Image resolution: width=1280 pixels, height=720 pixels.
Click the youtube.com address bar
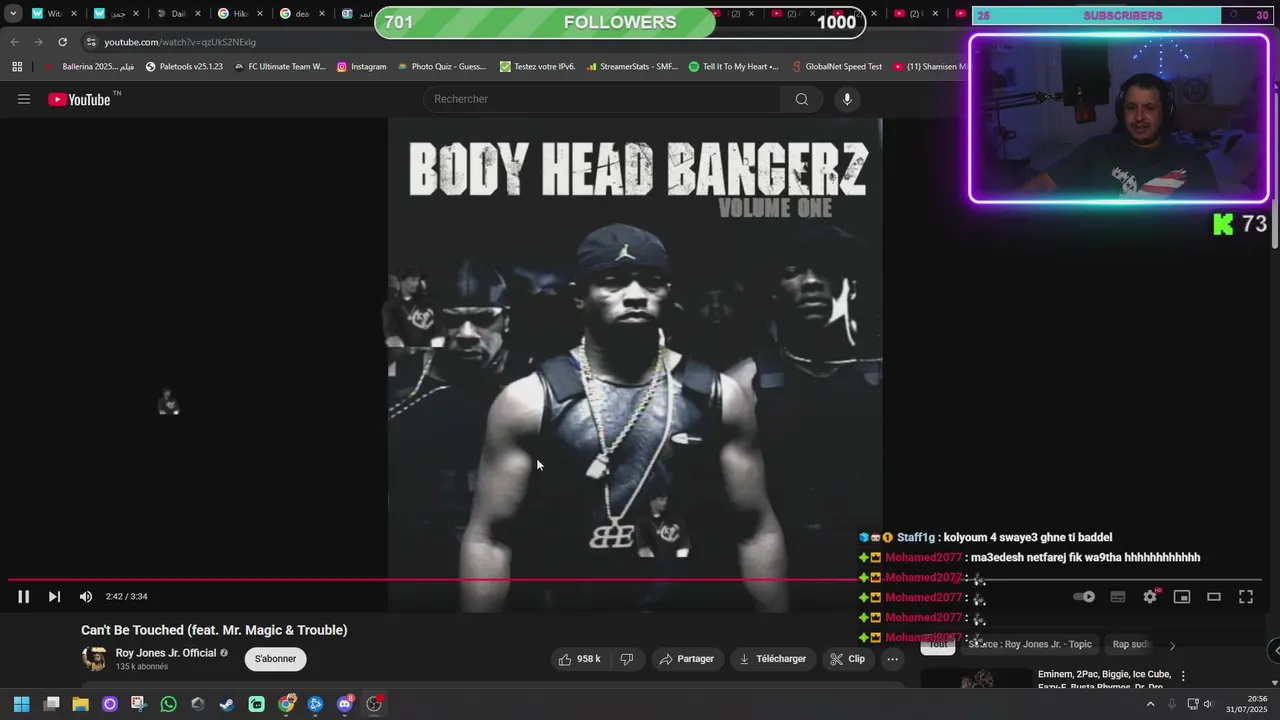click(180, 42)
